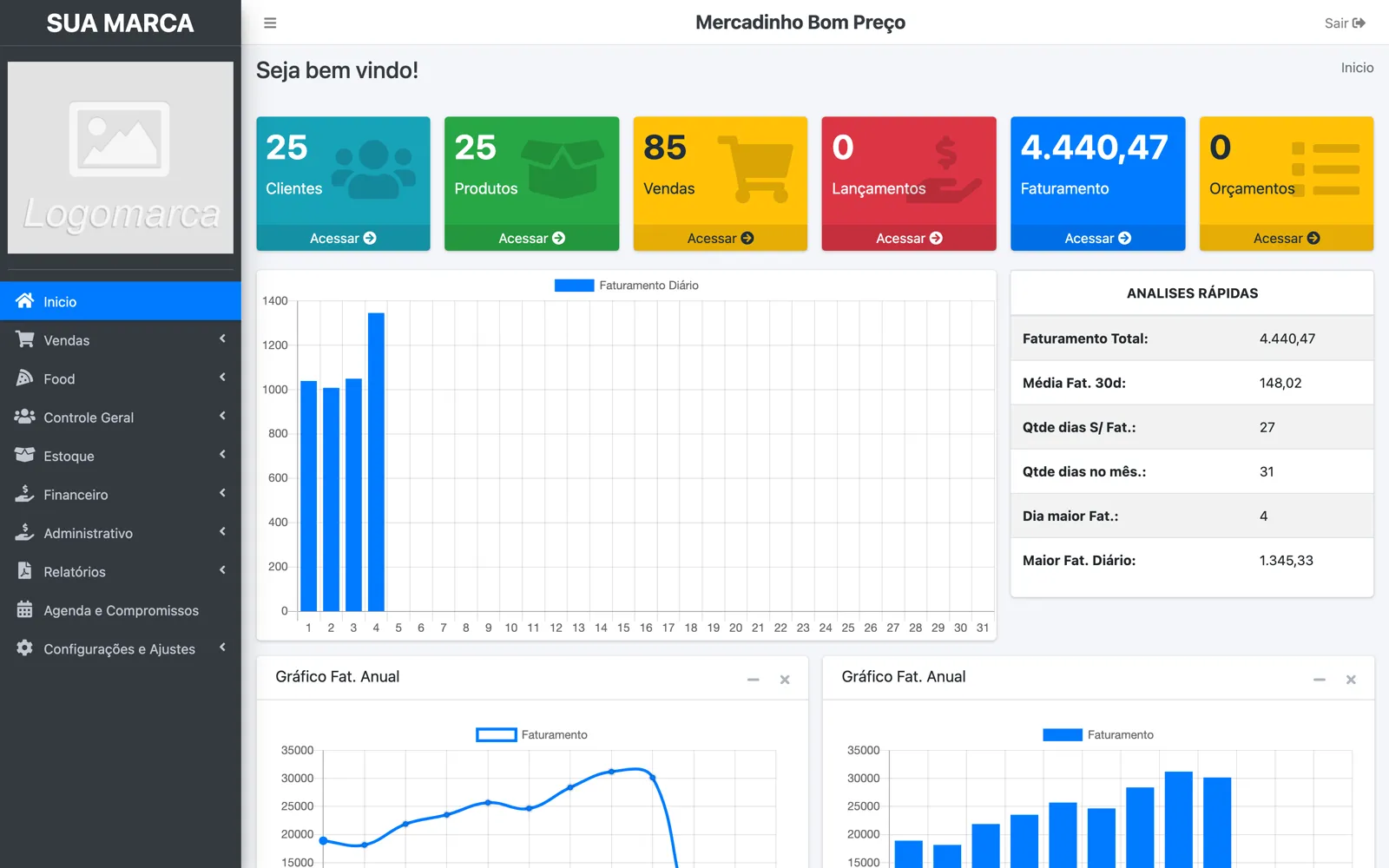Click the Sair logout icon
The image size is (1389, 868).
[x=1359, y=23]
